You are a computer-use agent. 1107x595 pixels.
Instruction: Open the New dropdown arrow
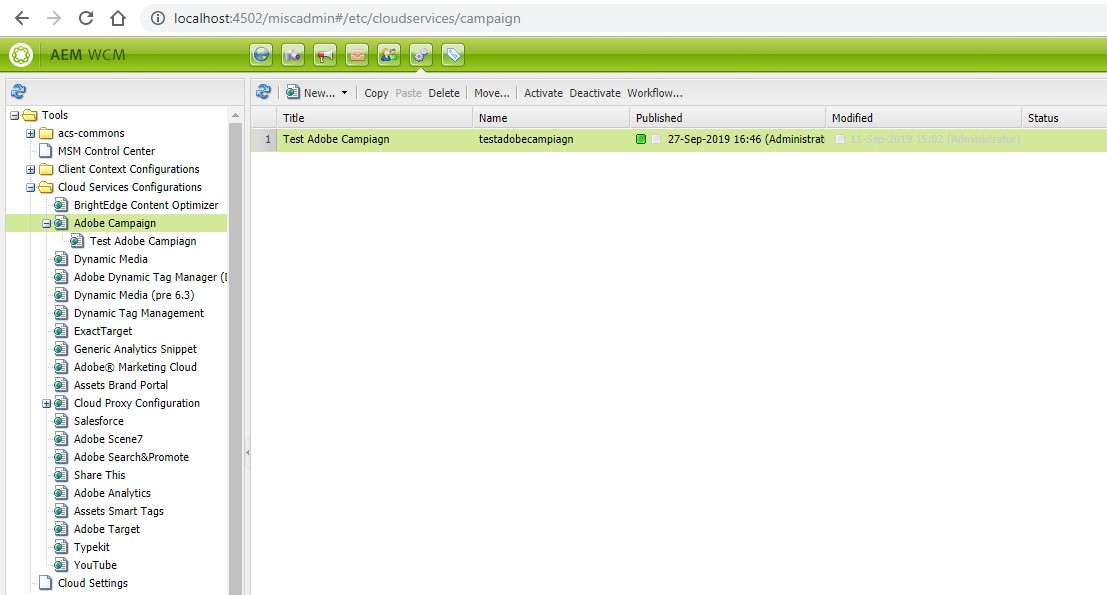coord(345,92)
